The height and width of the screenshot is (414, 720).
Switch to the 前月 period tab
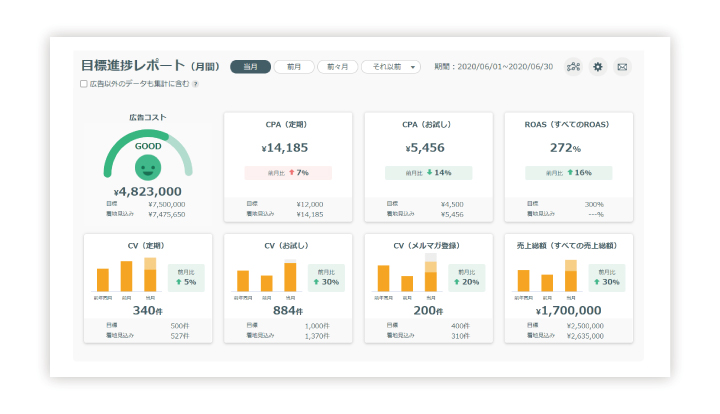click(x=294, y=67)
